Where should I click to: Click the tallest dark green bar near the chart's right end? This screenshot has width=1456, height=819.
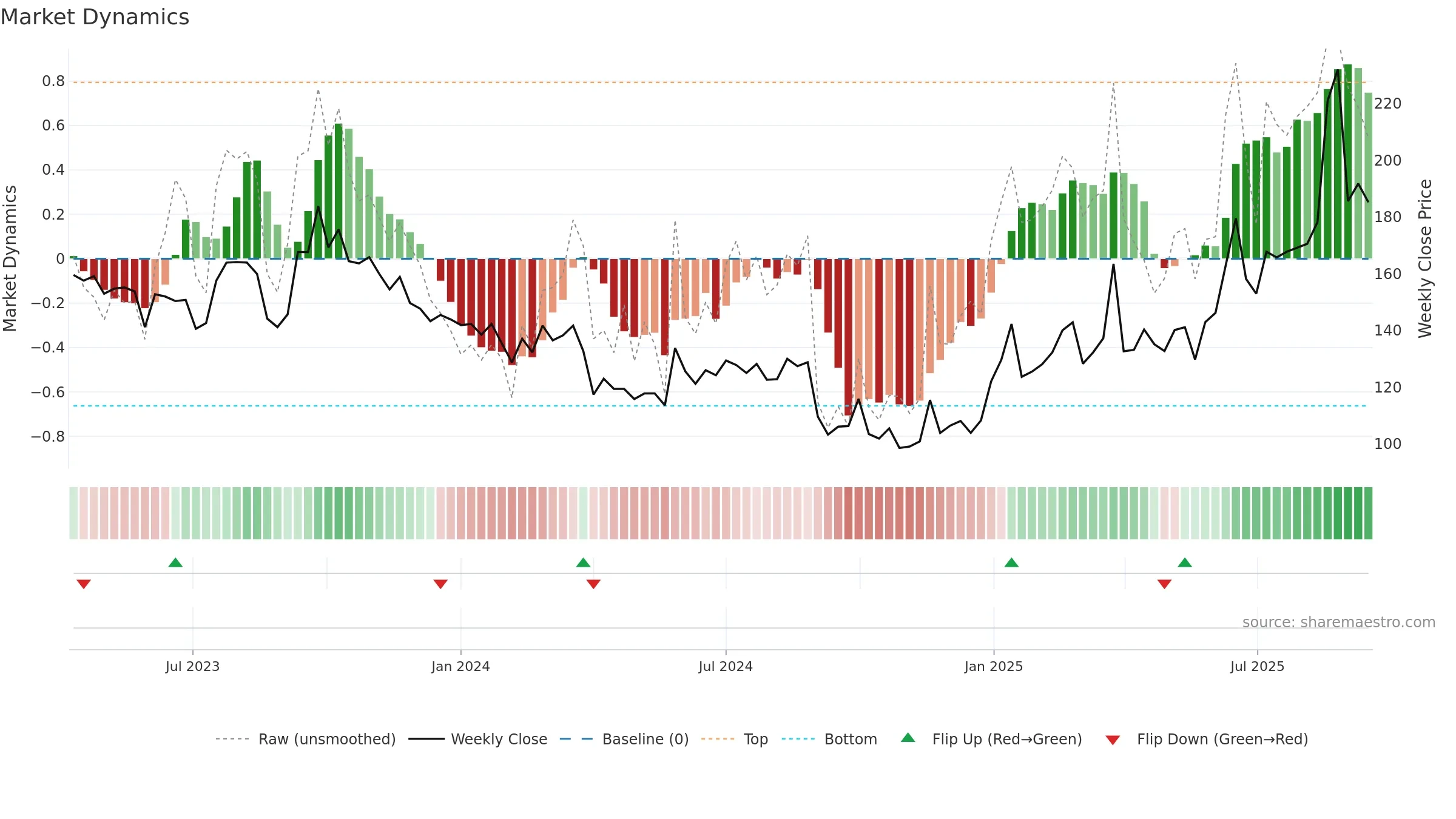[x=1347, y=161]
